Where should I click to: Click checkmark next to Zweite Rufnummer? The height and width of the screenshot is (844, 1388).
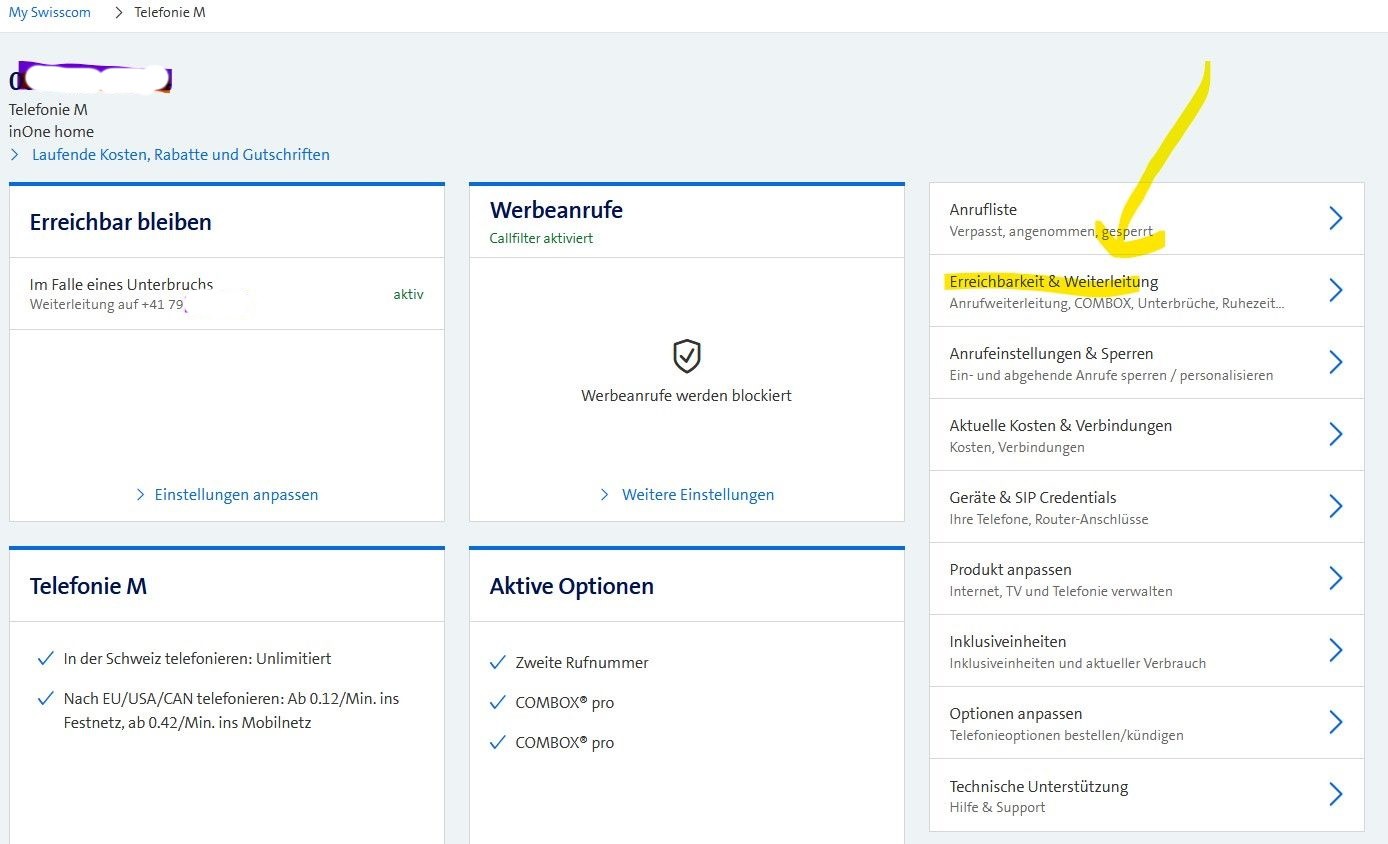pos(498,663)
